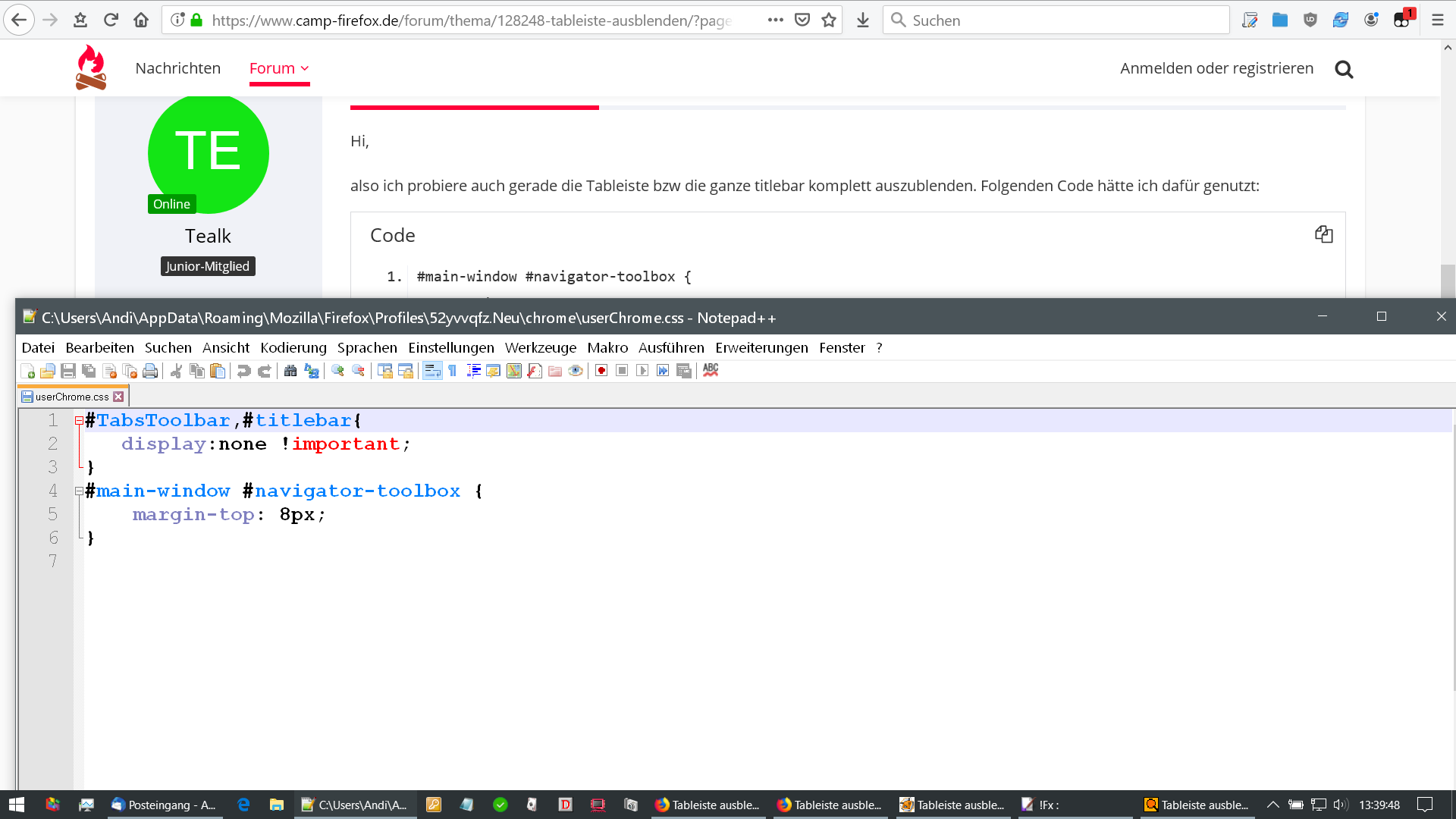Toggle Firefox bookmark star for this page

click(829, 20)
